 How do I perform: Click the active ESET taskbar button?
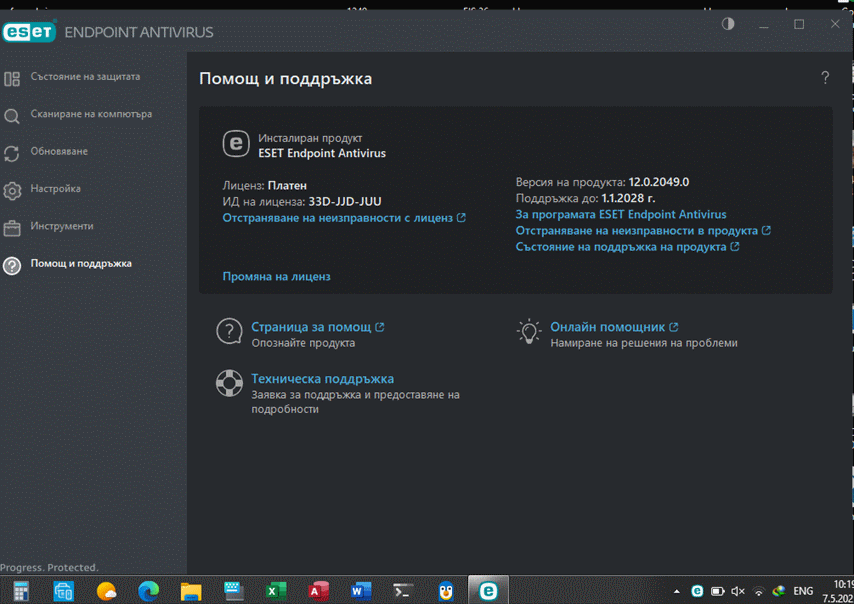tap(489, 590)
